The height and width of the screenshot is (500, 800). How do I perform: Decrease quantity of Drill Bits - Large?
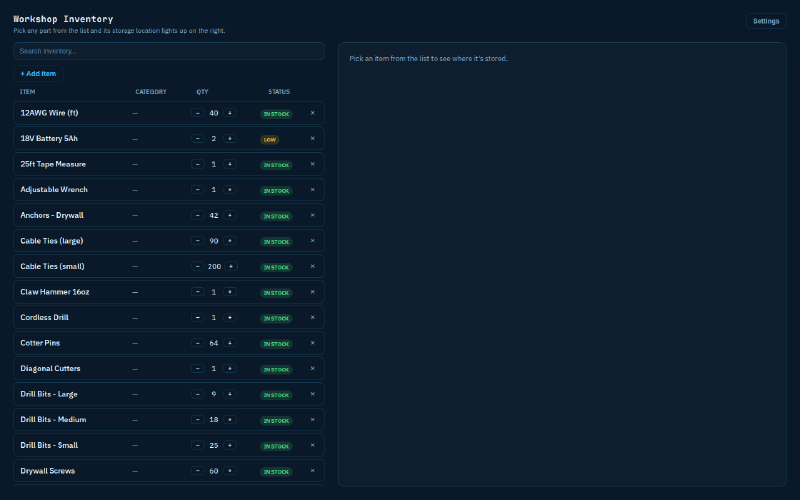pos(197,394)
